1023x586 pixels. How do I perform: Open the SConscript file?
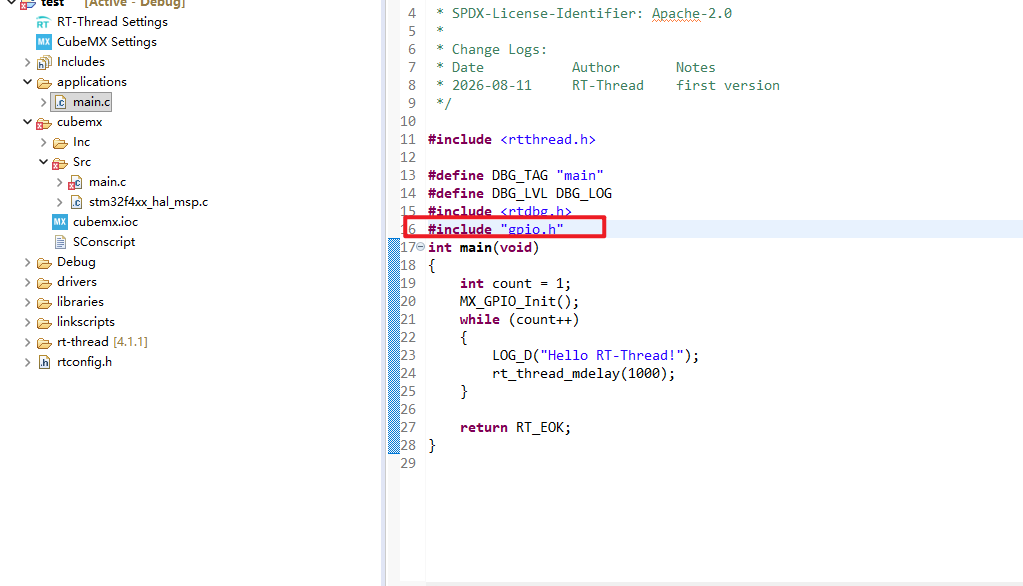(104, 242)
